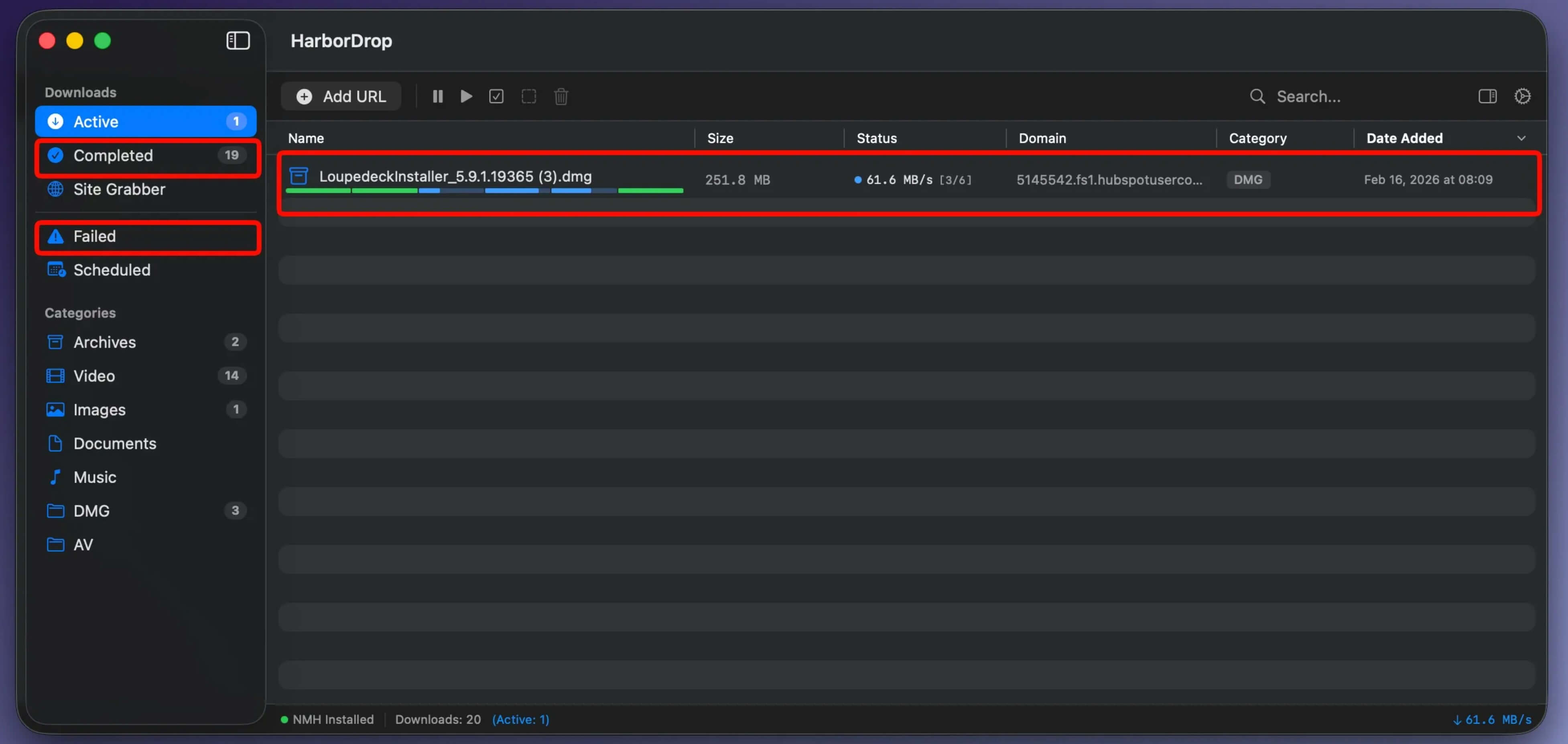Click the Add URL button
The height and width of the screenshot is (744, 1568).
341,96
